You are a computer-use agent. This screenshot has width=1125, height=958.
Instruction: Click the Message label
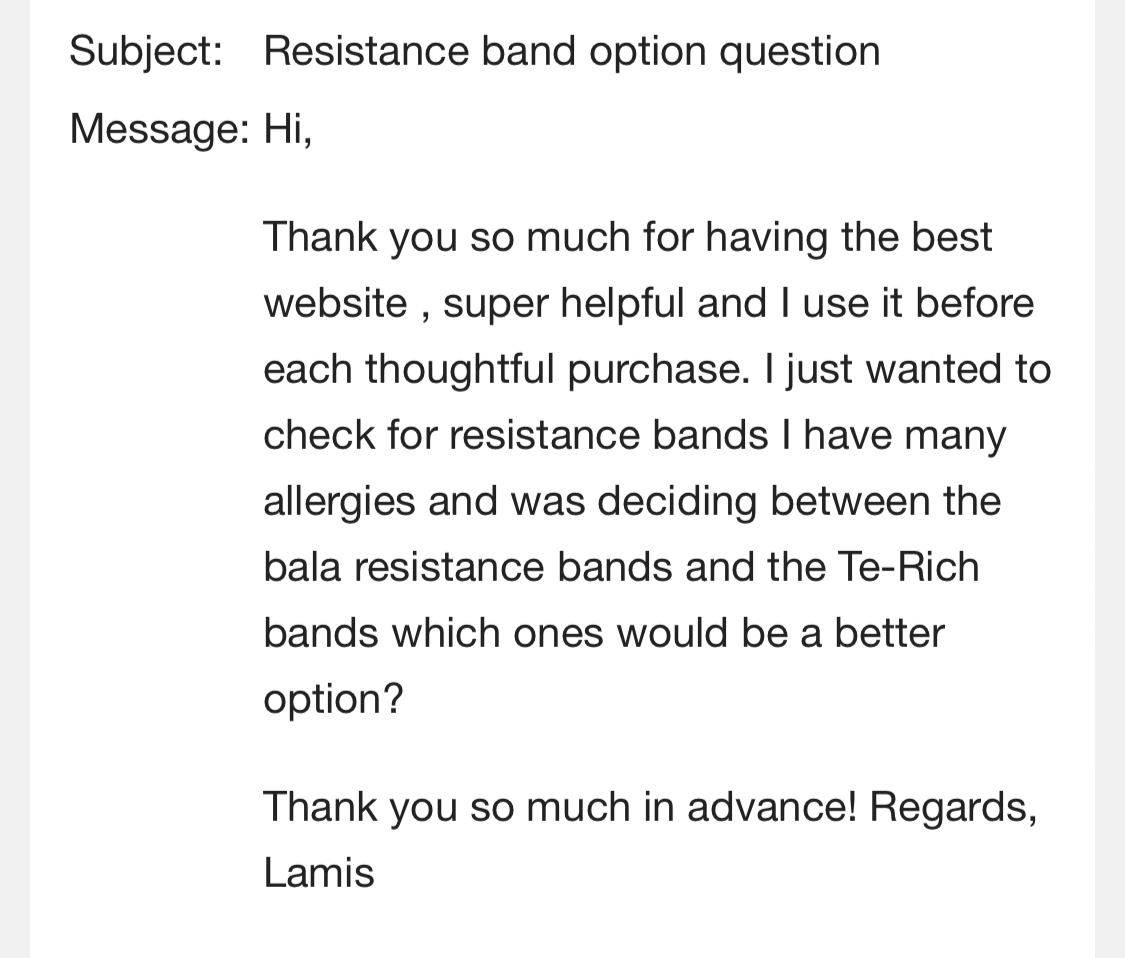159,129
